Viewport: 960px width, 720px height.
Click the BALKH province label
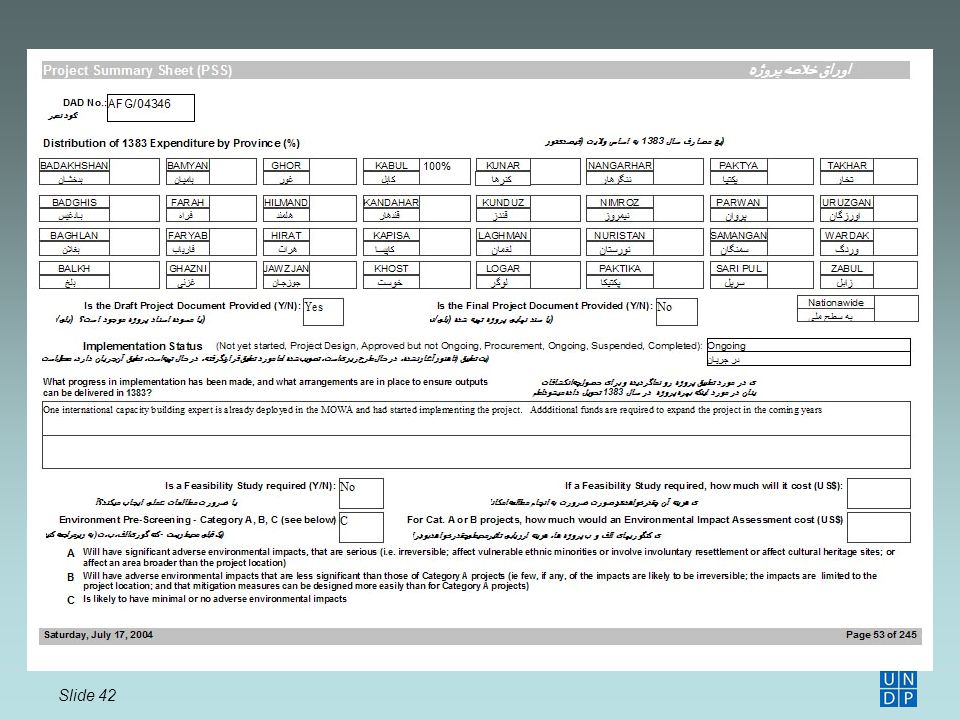pos(74,268)
